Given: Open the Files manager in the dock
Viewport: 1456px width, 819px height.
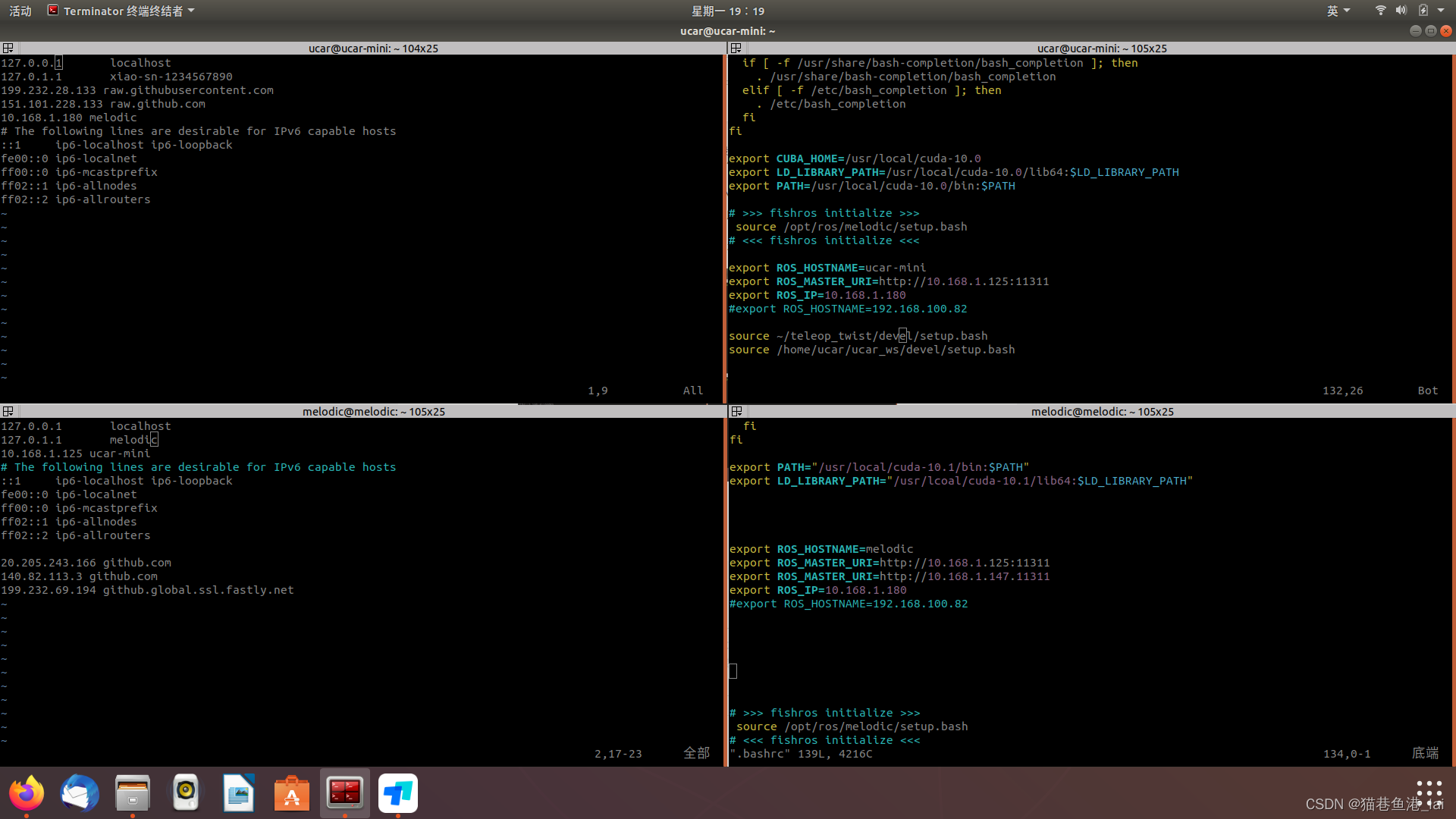Looking at the screenshot, I should pos(133,793).
